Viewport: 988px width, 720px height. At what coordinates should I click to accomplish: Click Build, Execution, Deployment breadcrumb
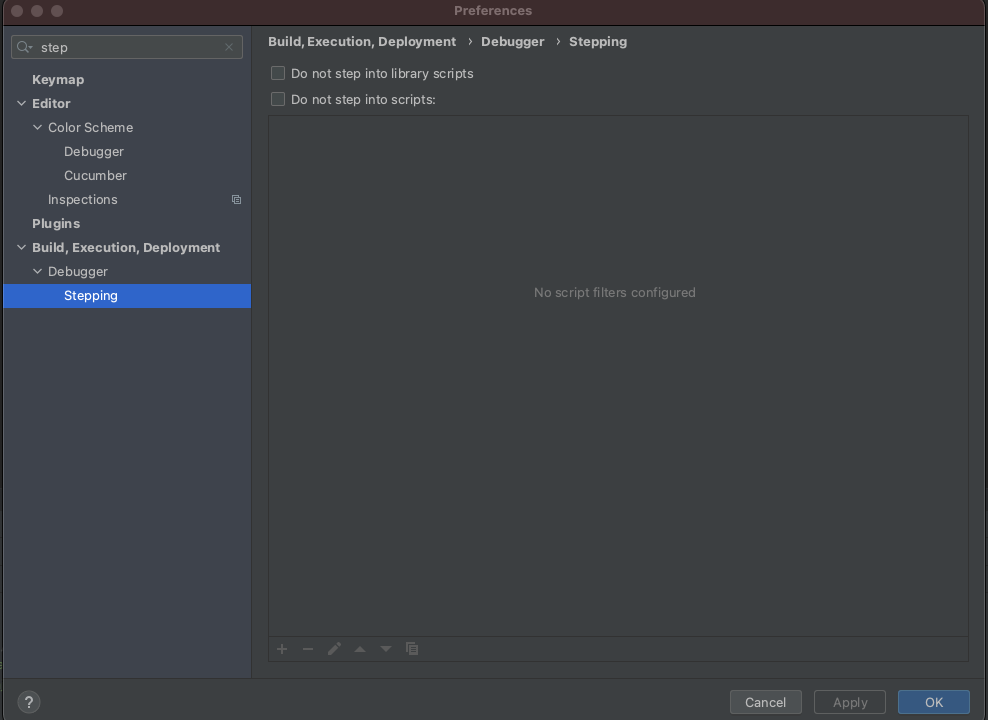[362, 42]
